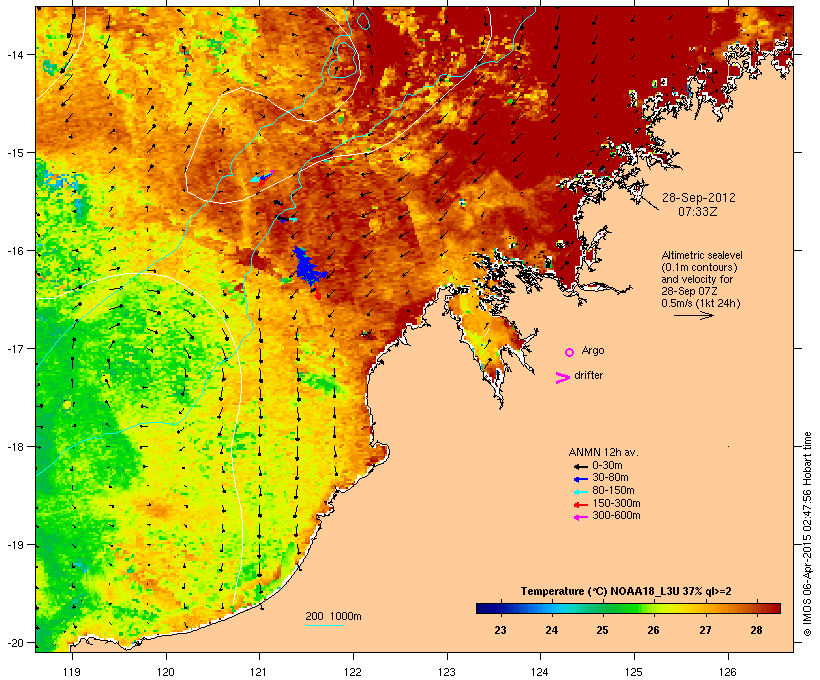Click the 200 1000m isobath label
Viewport: 820px width, 680px height.
(333, 616)
